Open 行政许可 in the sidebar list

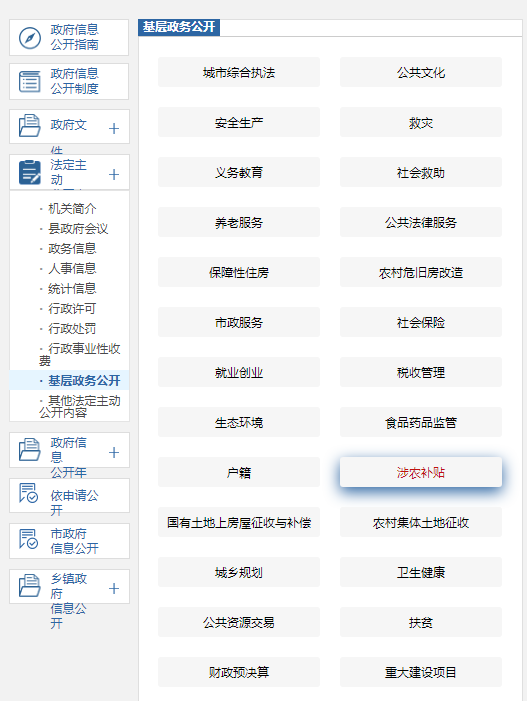pyautogui.click(x=72, y=308)
